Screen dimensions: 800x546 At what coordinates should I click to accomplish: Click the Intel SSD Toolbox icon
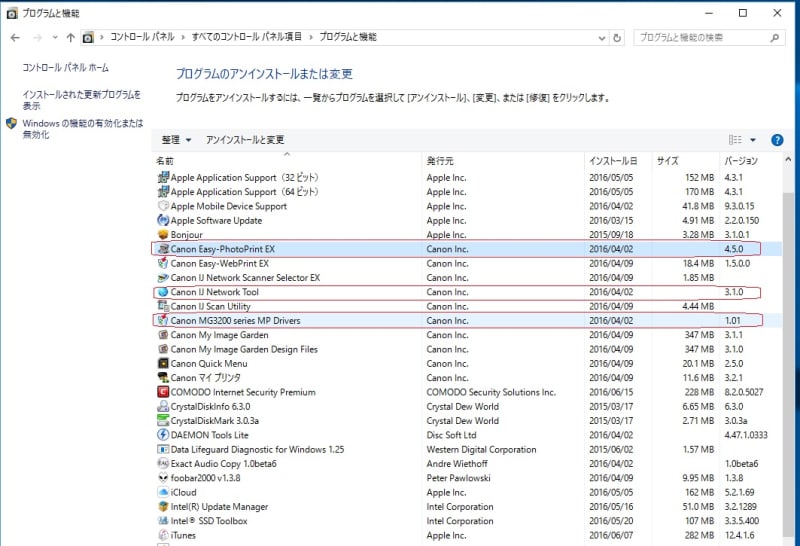[x=163, y=520]
